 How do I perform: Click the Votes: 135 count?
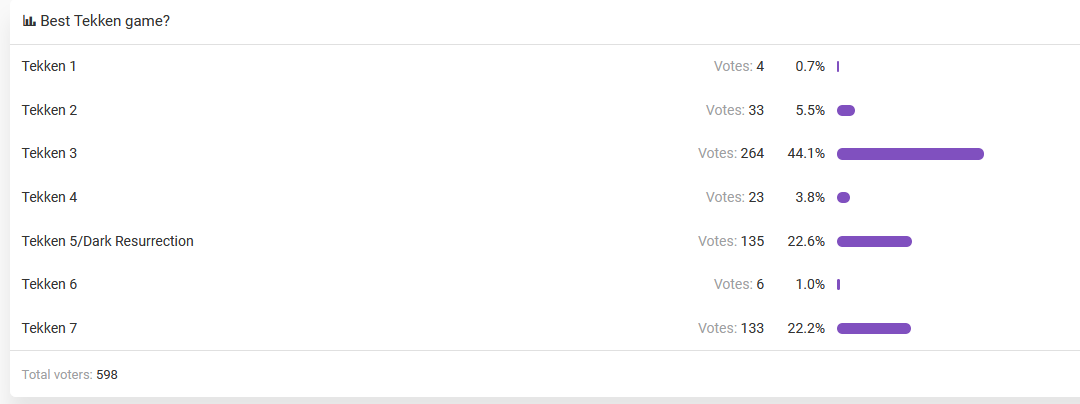point(731,241)
